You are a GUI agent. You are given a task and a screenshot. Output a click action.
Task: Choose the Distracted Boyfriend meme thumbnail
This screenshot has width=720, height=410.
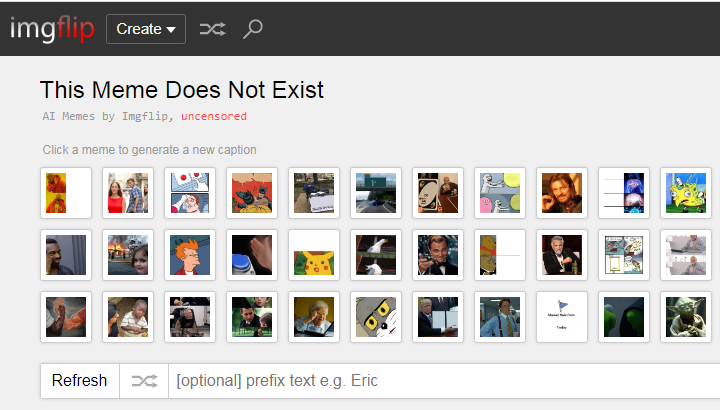click(128, 192)
